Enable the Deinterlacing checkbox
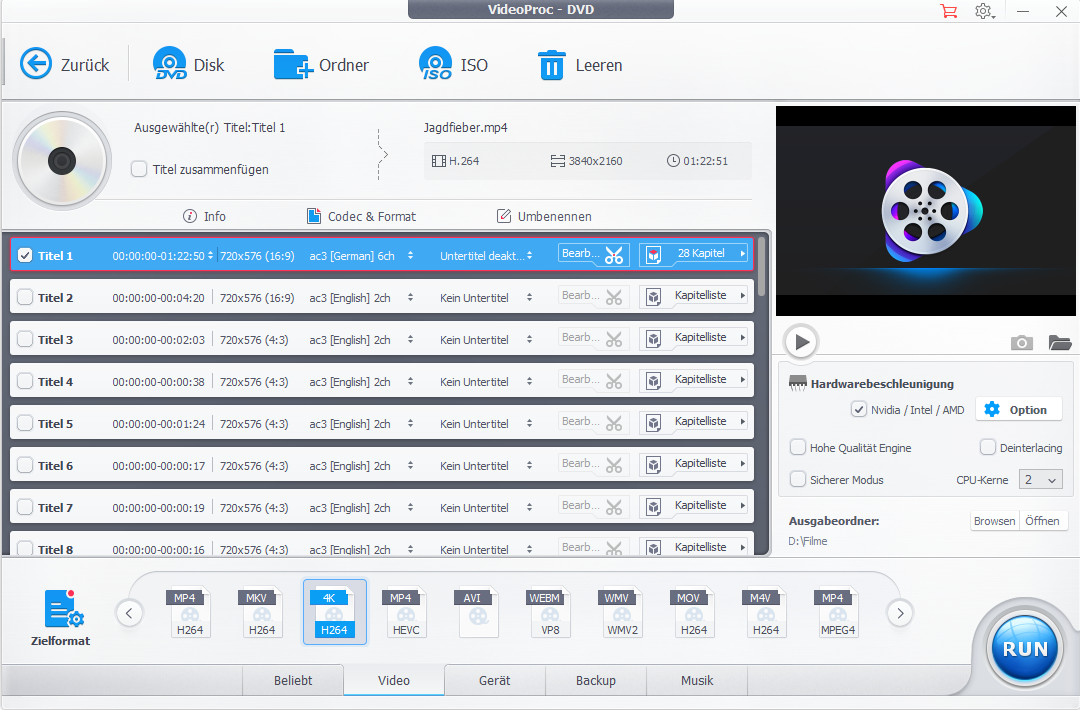This screenshot has width=1080, height=710. 988,448
